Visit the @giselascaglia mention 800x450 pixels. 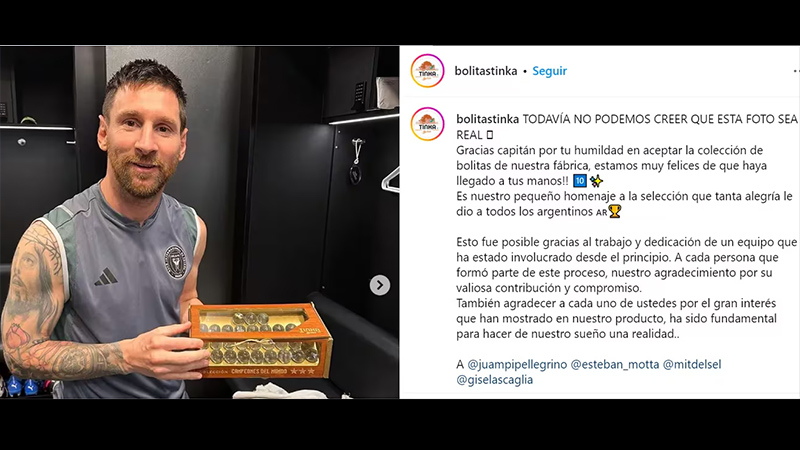(x=494, y=380)
